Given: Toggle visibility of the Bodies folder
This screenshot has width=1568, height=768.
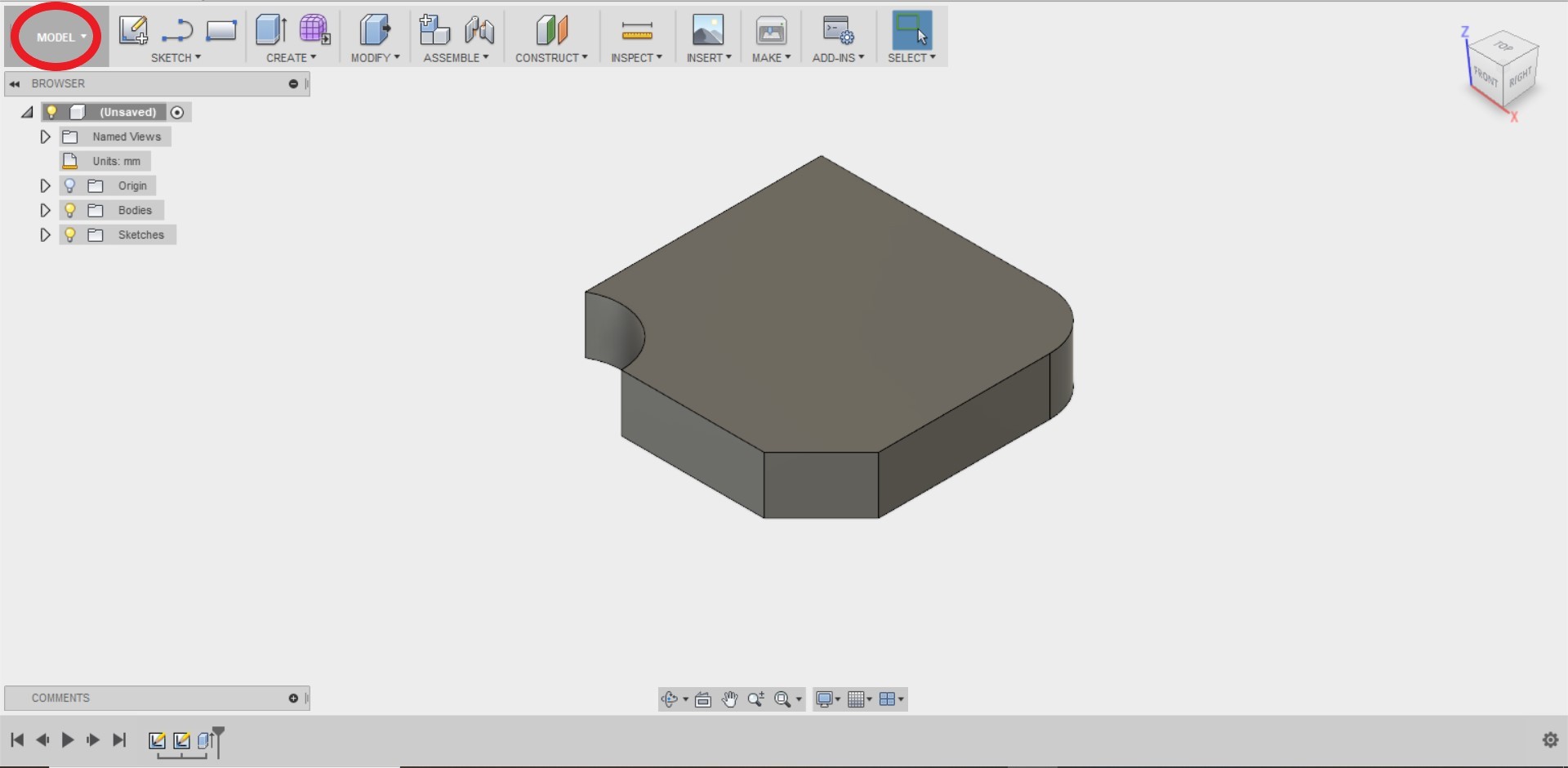Looking at the screenshot, I should coord(69,210).
